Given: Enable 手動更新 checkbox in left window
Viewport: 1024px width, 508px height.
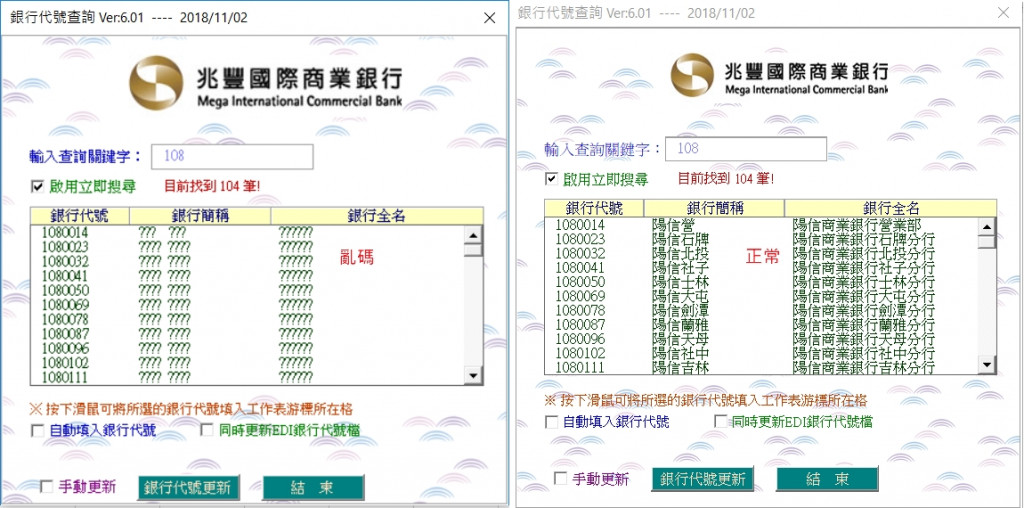Looking at the screenshot, I should click(46, 487).
